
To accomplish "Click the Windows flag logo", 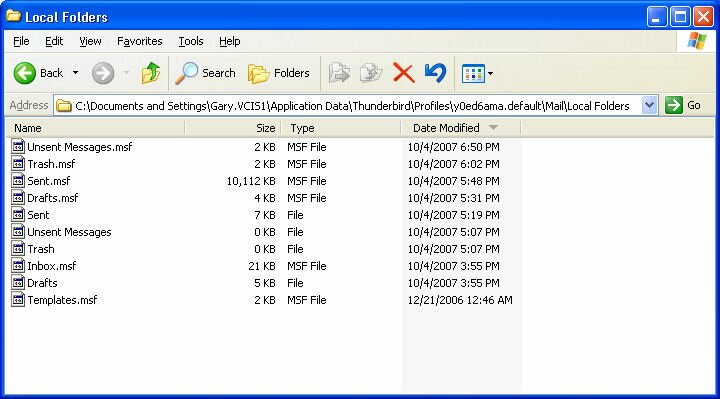I will pos(697,41).
